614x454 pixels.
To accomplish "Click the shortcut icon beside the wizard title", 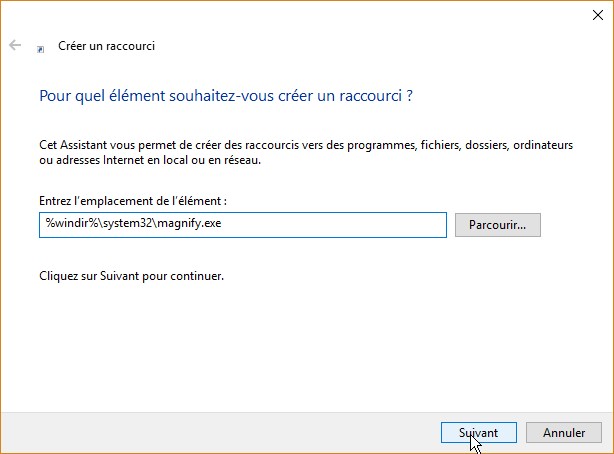I will [x=40, y=47].
